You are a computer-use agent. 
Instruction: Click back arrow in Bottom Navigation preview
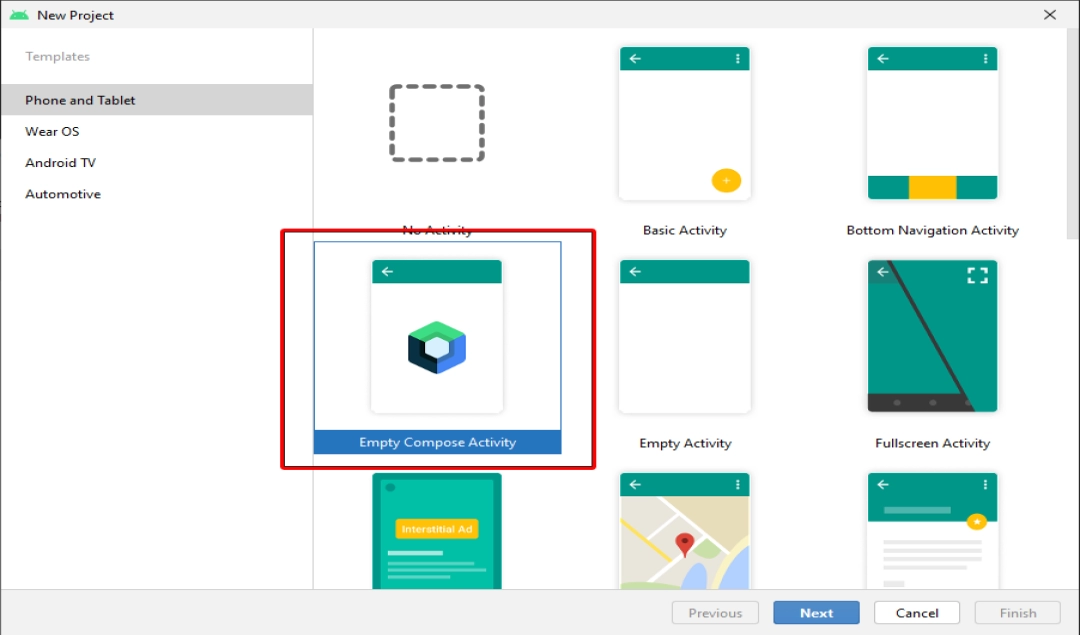click(x=883, y=59)
